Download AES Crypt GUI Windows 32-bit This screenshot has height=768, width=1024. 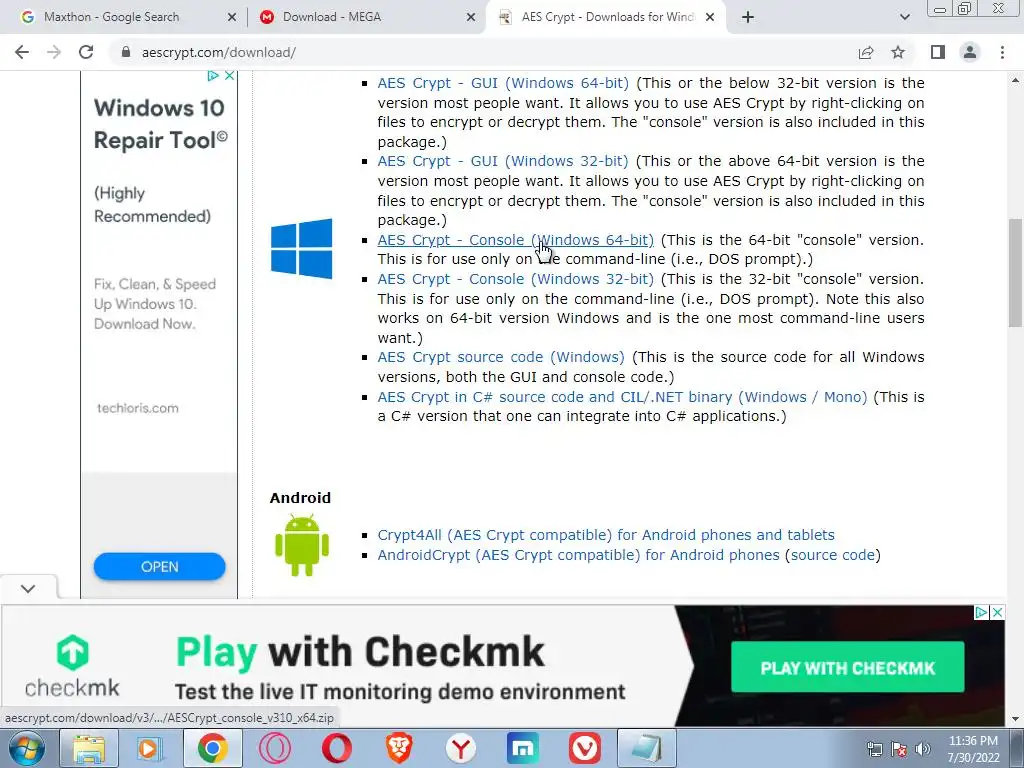[x=503, y=161]
